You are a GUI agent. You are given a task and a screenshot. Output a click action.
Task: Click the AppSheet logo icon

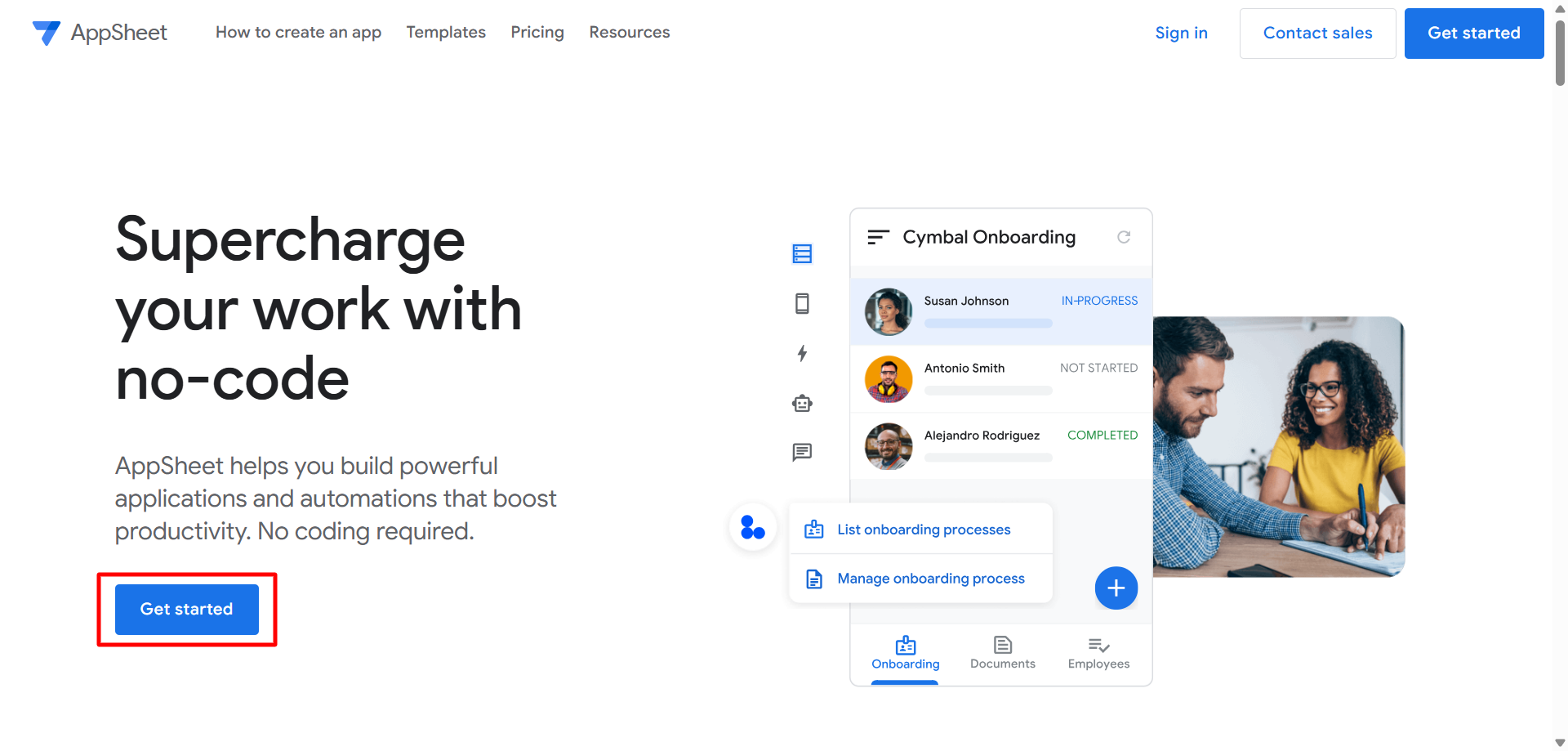click(47, 33)
